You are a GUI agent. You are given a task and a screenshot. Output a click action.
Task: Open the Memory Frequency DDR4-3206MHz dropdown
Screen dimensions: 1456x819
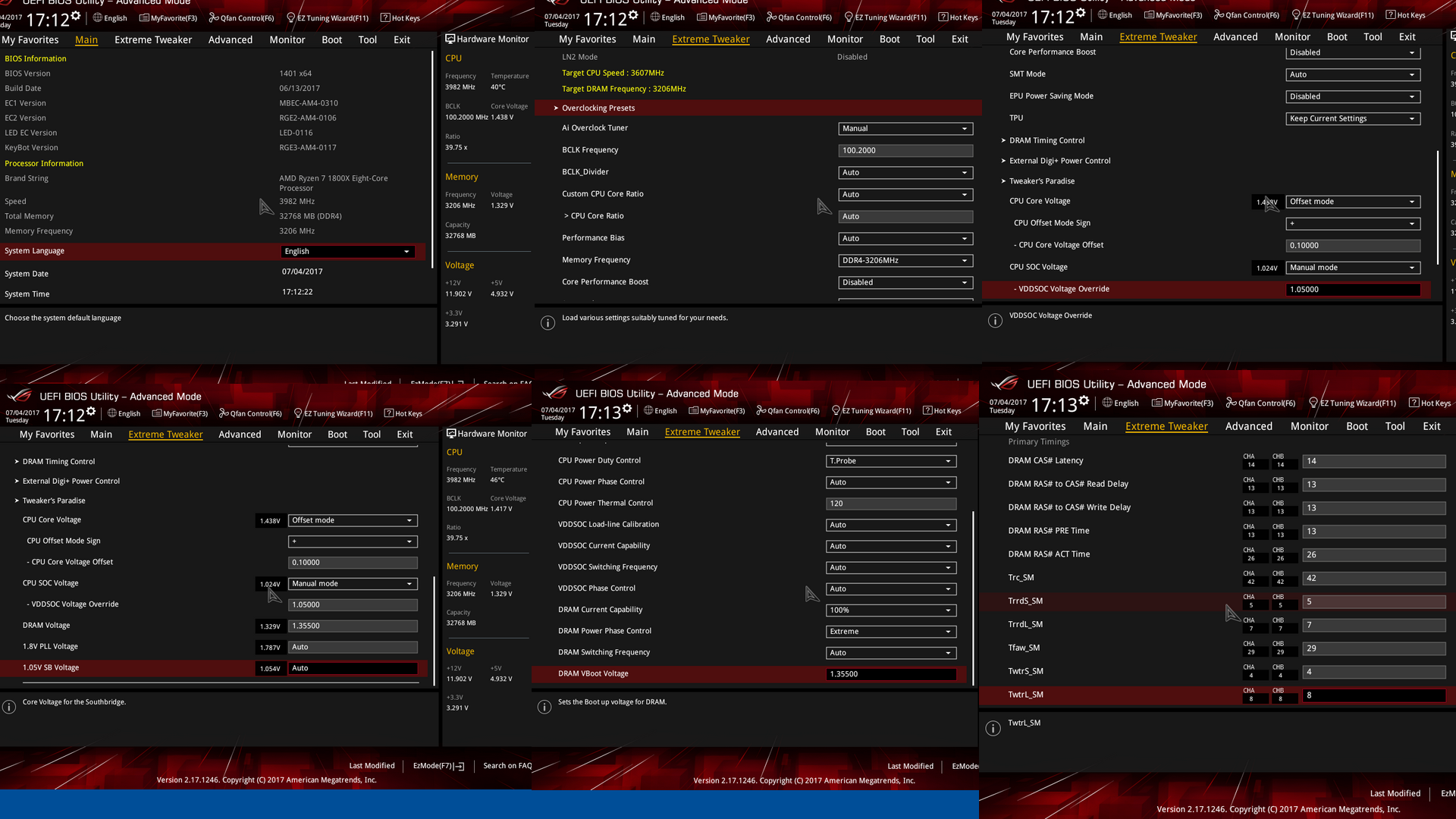coord(905,260)
